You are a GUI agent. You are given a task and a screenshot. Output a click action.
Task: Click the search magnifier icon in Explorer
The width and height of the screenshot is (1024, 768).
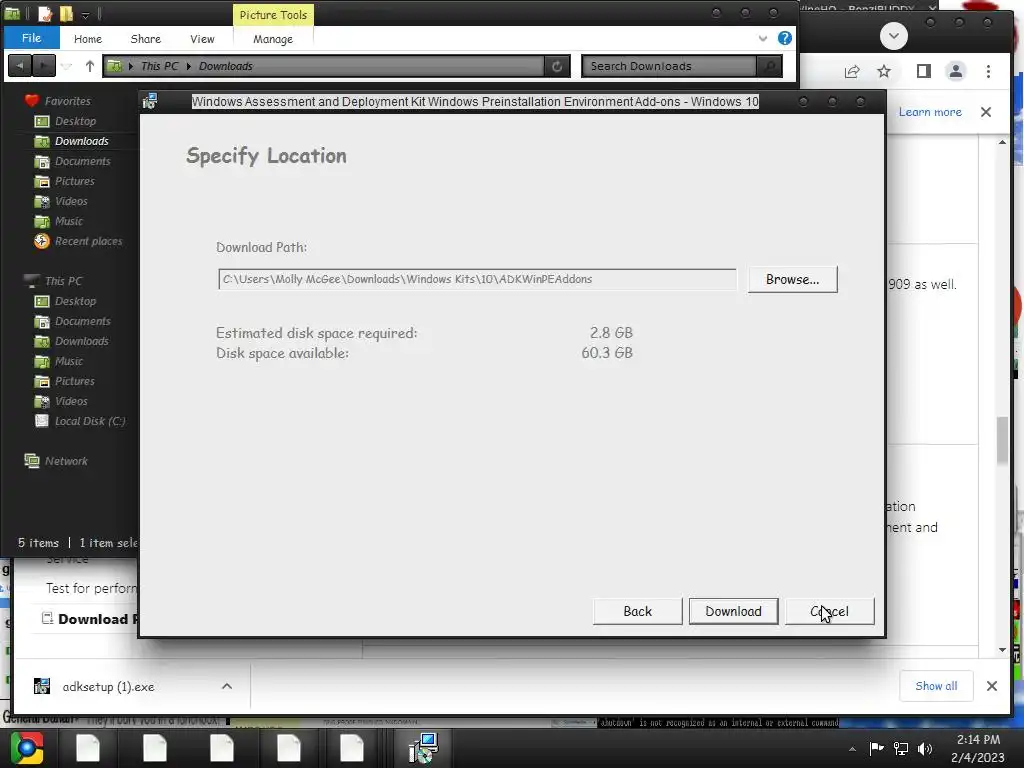pos(770,66)
